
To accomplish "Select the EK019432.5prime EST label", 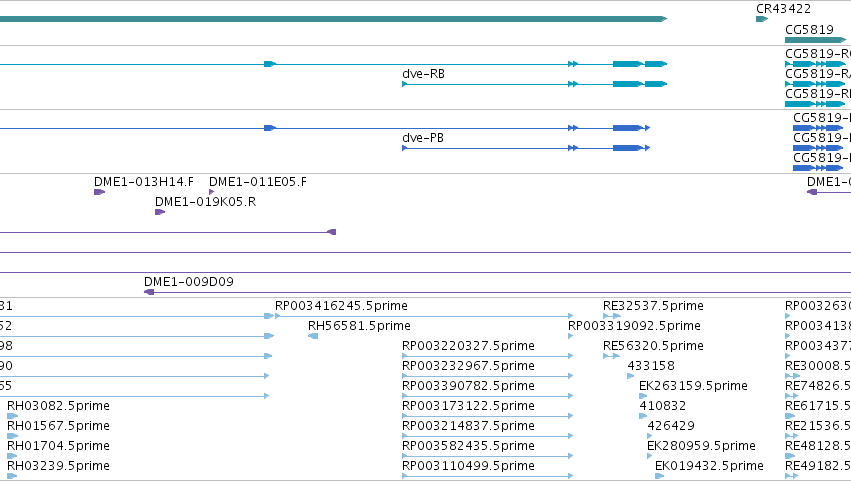I will pos(709,466).
